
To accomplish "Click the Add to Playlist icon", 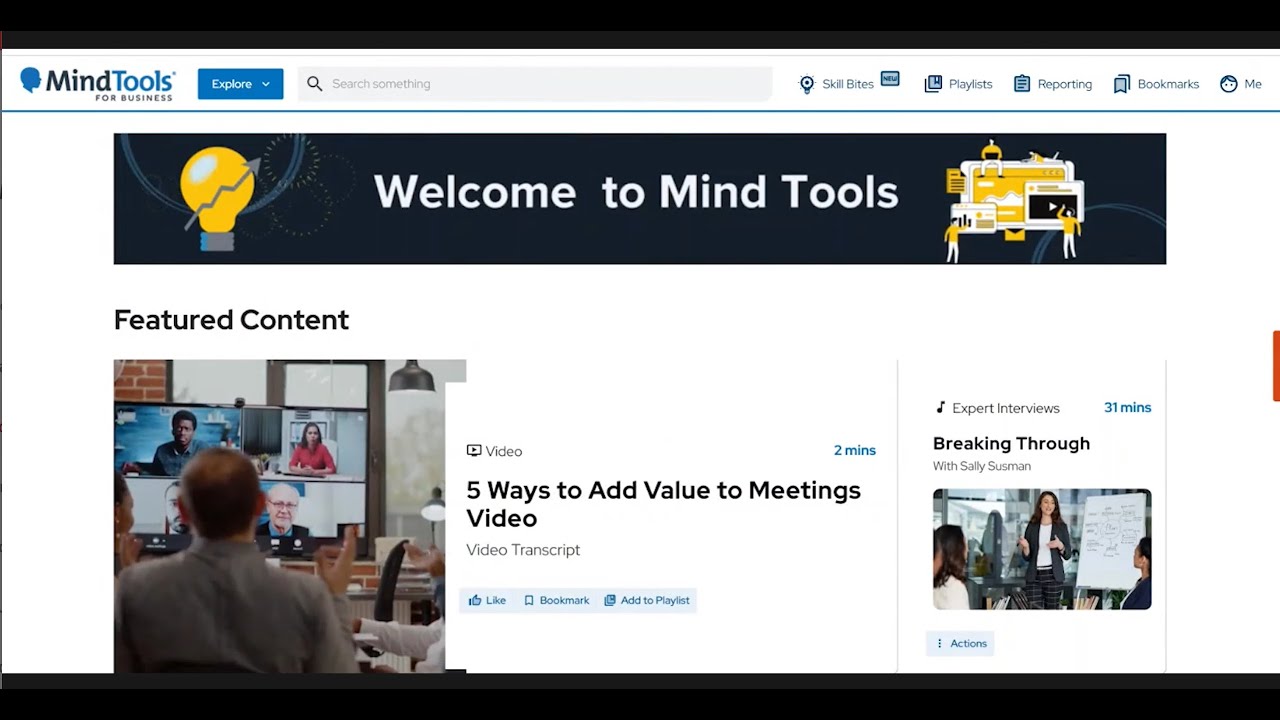I will coord(610,600).
